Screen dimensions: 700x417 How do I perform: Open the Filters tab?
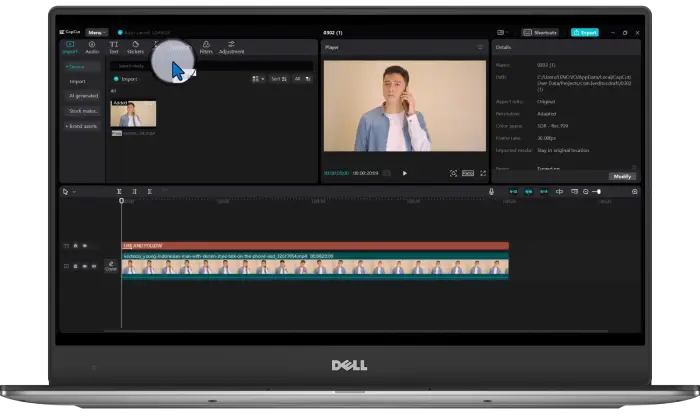tap(206, 47)
